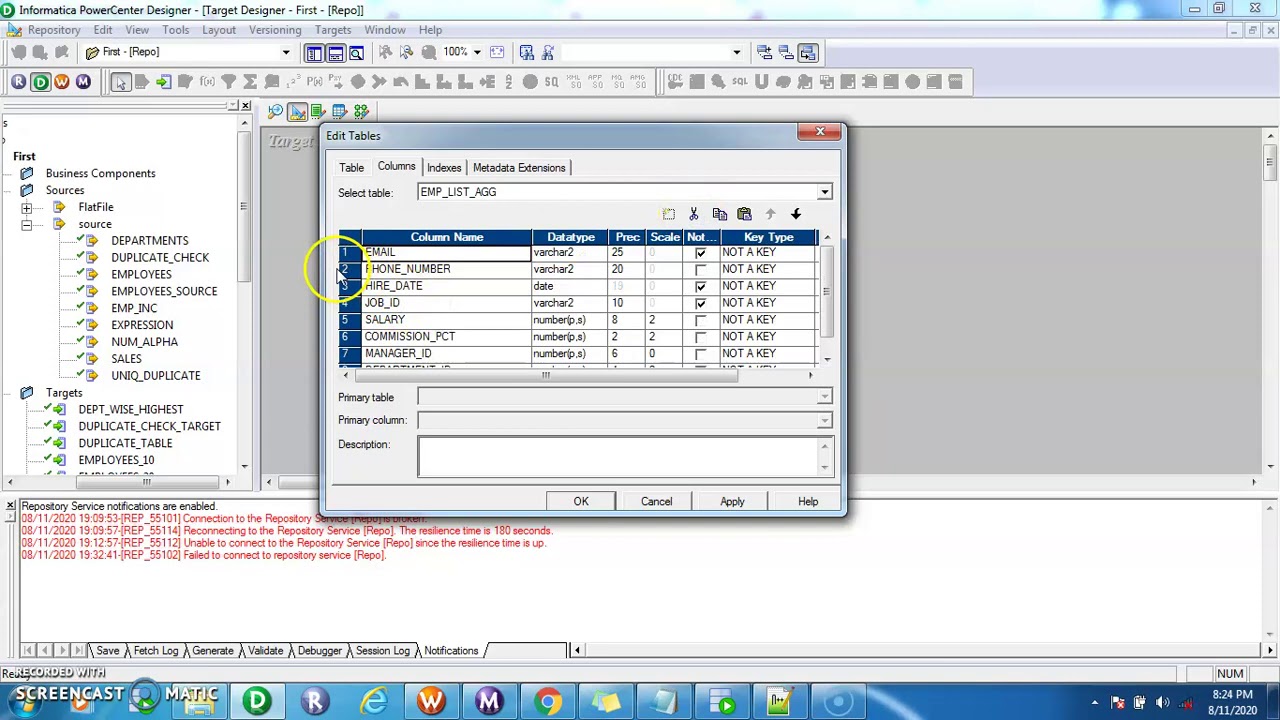Open the Primary table dropdown
Screen dimensions: 1280x720
pyautogui.click(x=824, y=398)
